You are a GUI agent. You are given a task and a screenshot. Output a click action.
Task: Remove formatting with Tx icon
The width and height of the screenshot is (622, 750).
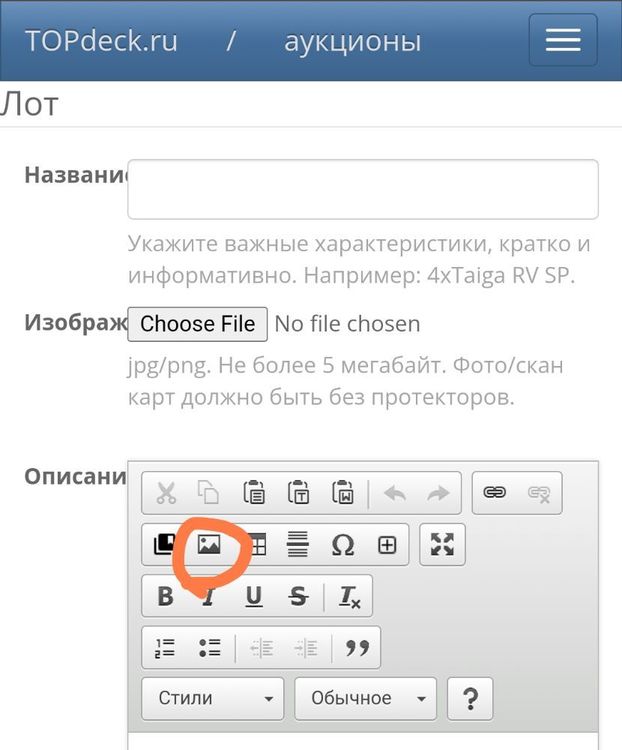click(x=349, y=597)
